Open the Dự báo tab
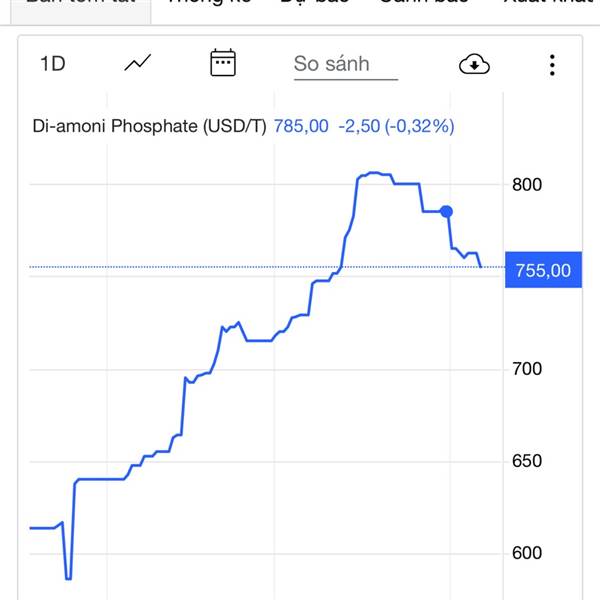Image resolution: width=600 pixels, height=600 pixels. click(x=315, y=3)
